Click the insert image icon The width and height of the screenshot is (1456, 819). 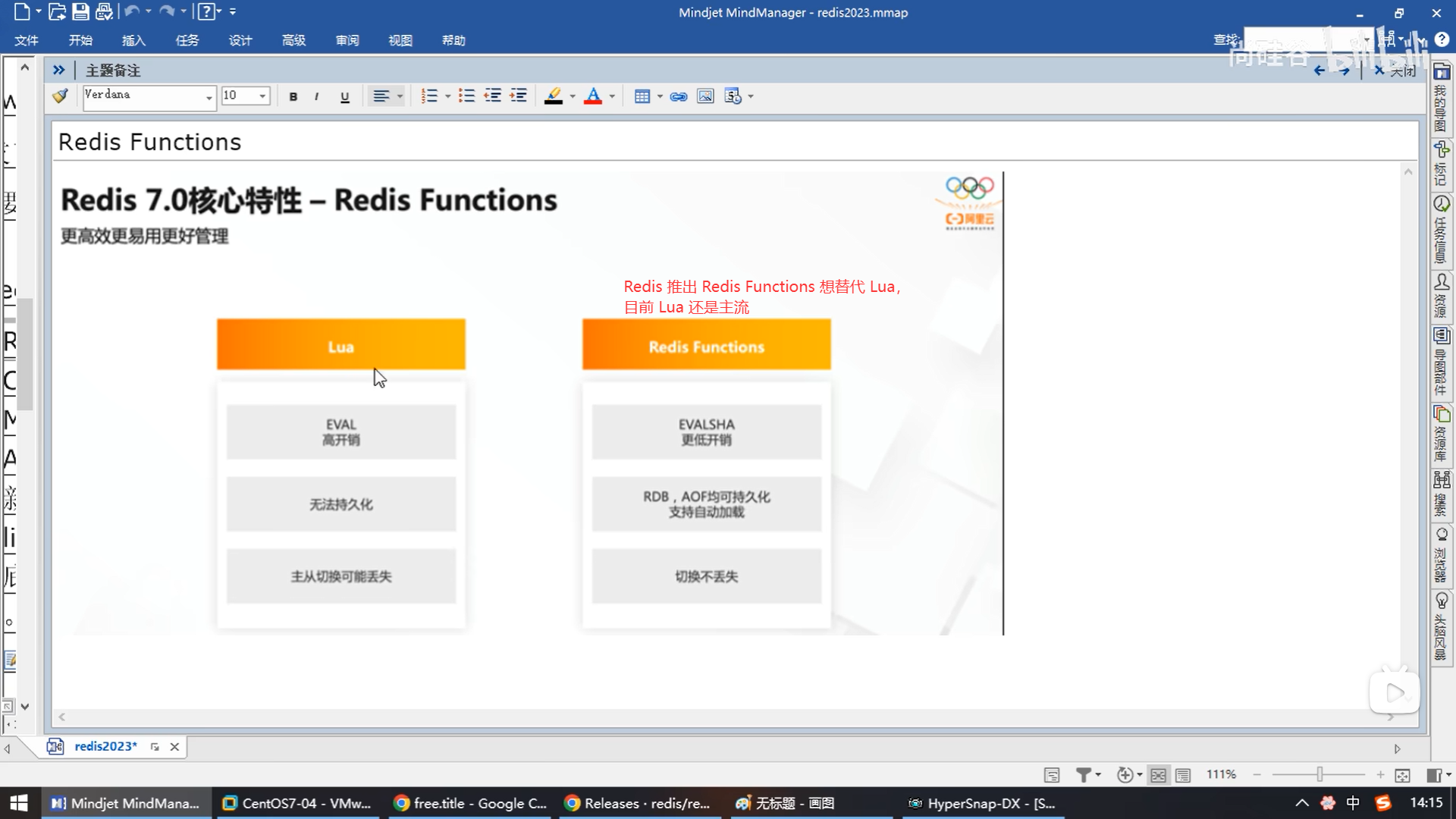coord(705,96)
